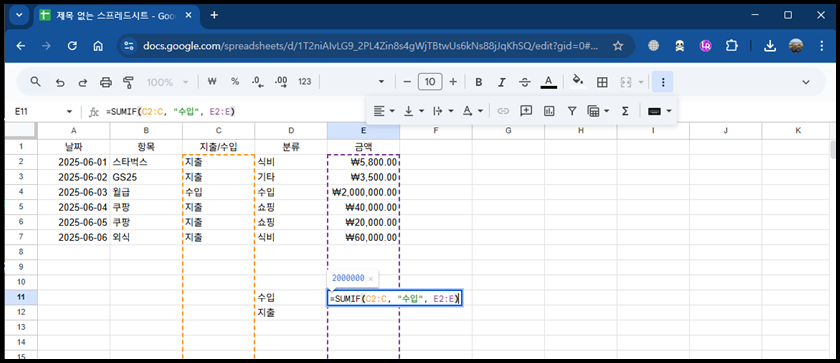Open the Chrome extensions puzzle icon
Image resolution: width=840 pixels, height=363 pixels.
[732, 46]
